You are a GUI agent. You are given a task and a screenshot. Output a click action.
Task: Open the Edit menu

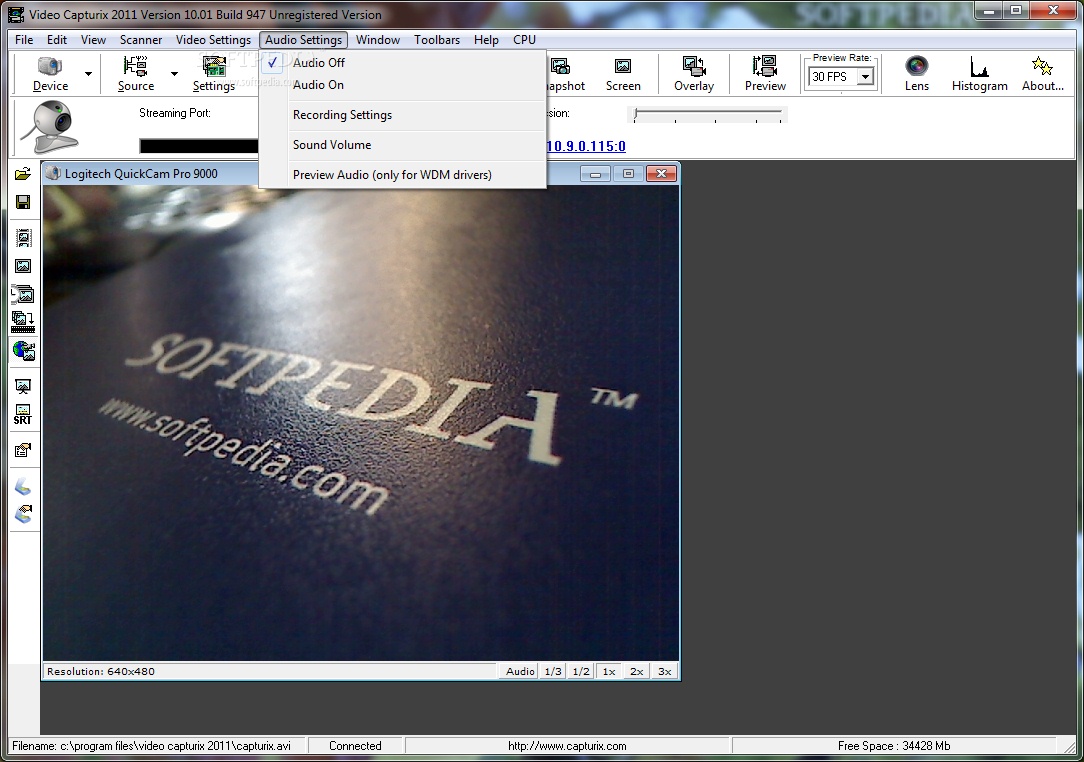coord(57,39)
